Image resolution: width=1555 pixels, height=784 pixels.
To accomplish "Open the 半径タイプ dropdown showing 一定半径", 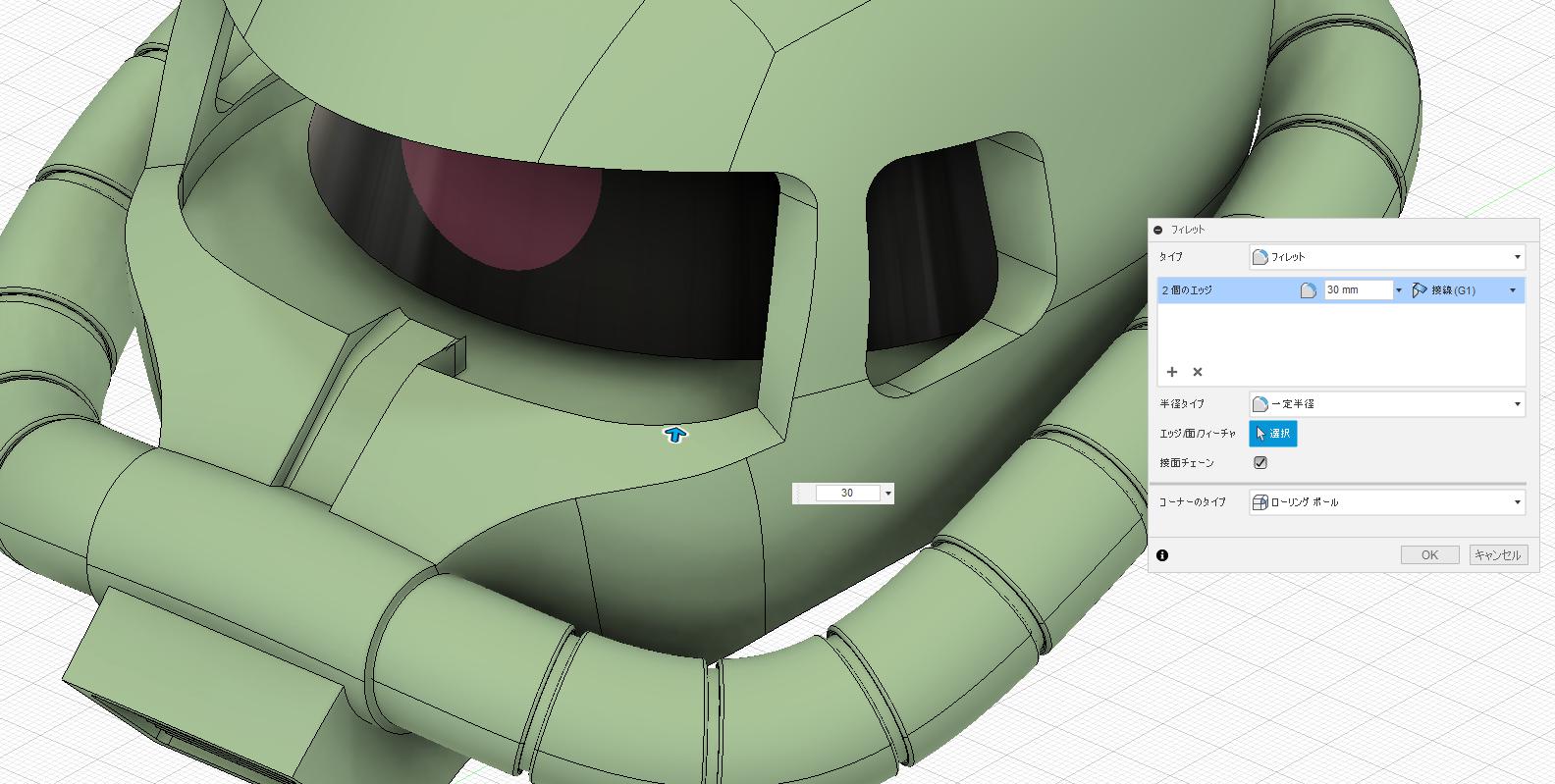I will pos(1387,404).
